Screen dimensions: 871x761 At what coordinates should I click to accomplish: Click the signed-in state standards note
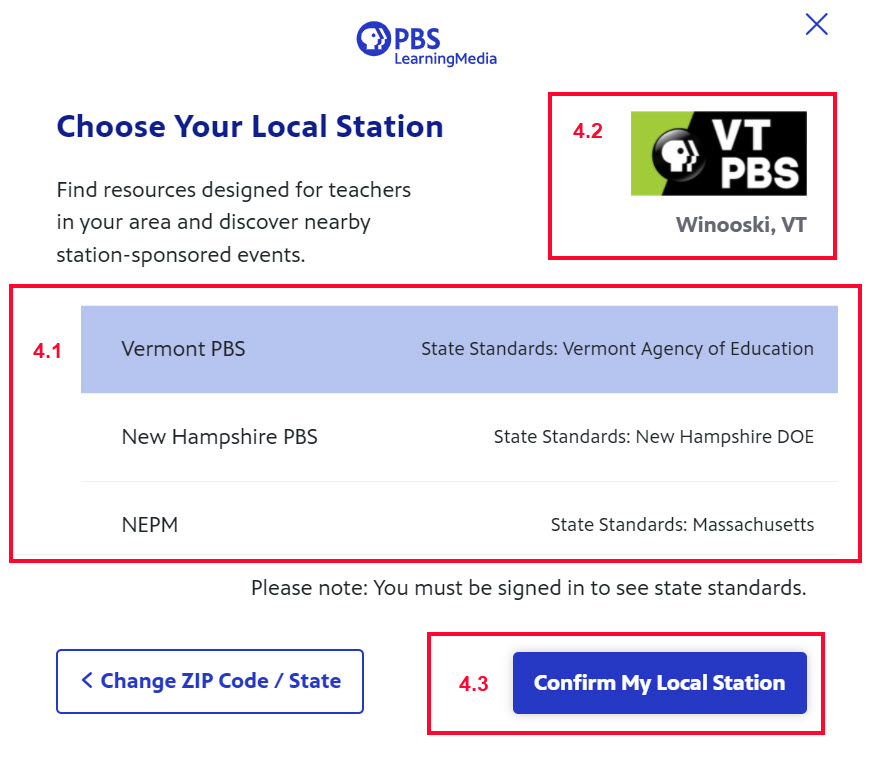(x=528, y=588)
